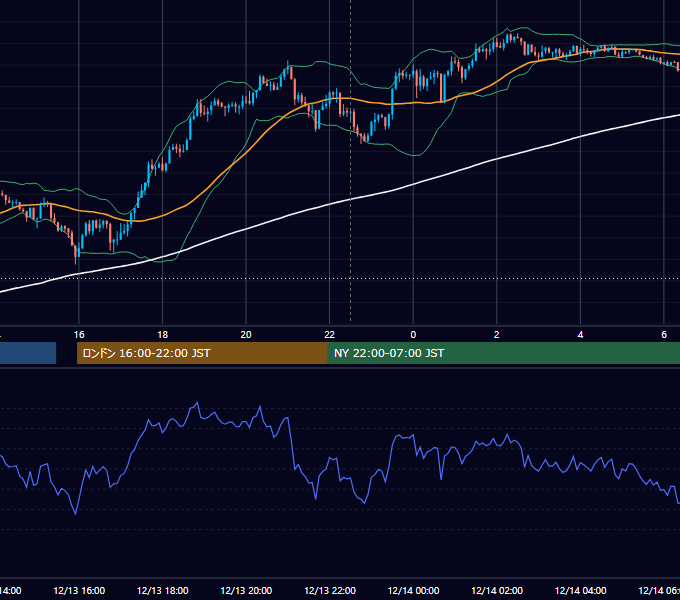Click hour label 20 on candlestick time axis
This screenshot has width=680, height=600.
point(246,335)
